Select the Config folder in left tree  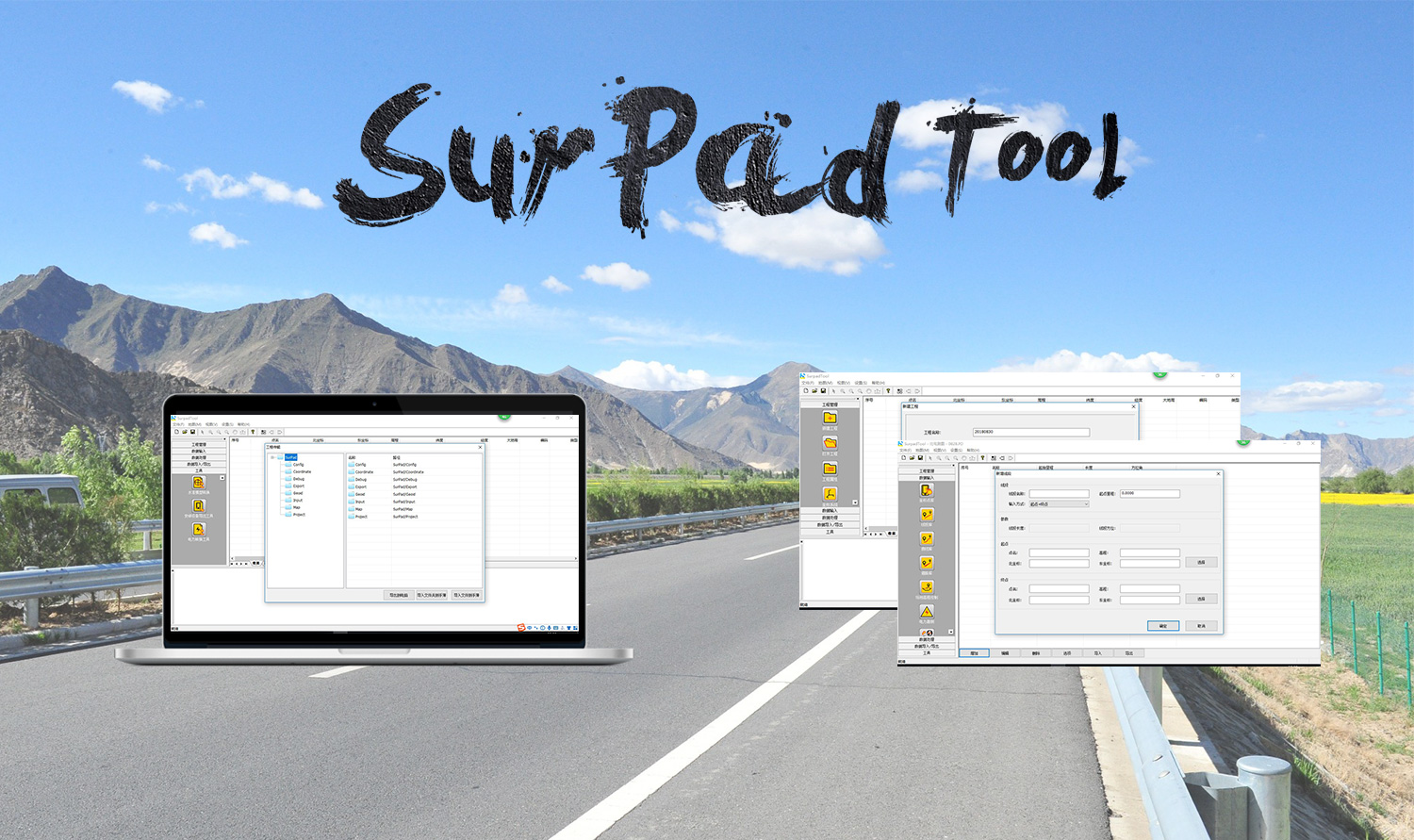click(298, 465)
